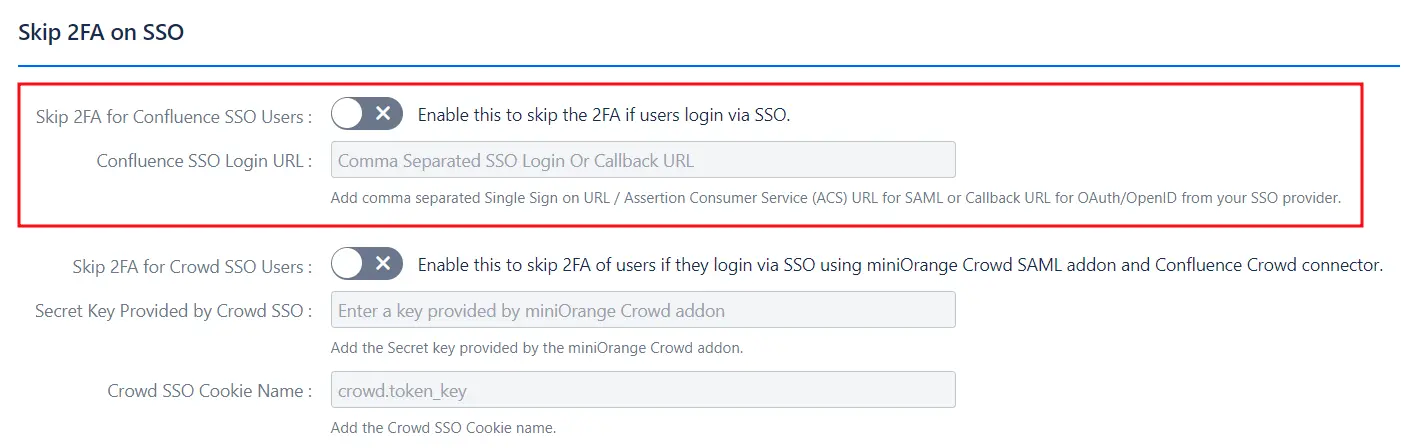Enable Skip 2FA for Crowd SSO Users toggle
The image size is (1416, 448).
[x=367, y=264]
